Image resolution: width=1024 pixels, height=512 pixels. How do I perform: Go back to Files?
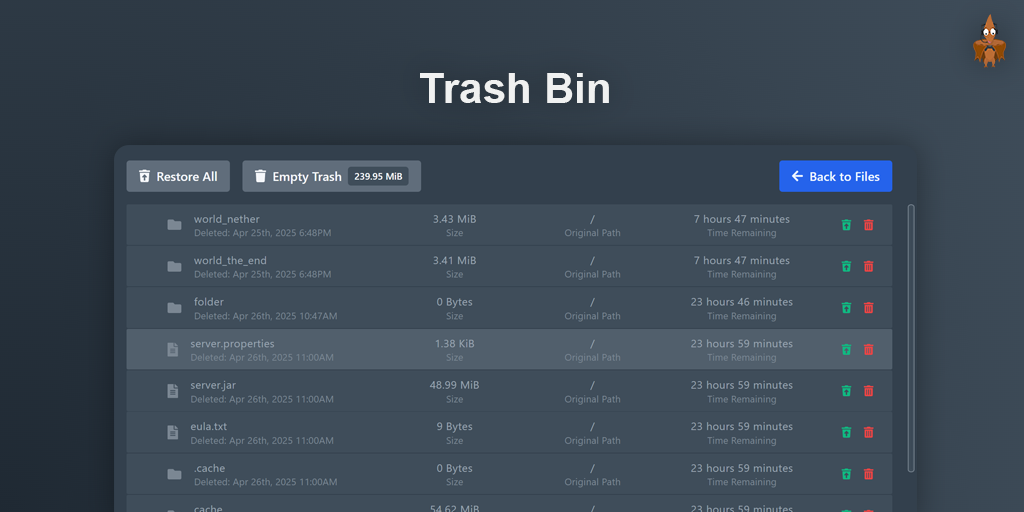point(835,176)
